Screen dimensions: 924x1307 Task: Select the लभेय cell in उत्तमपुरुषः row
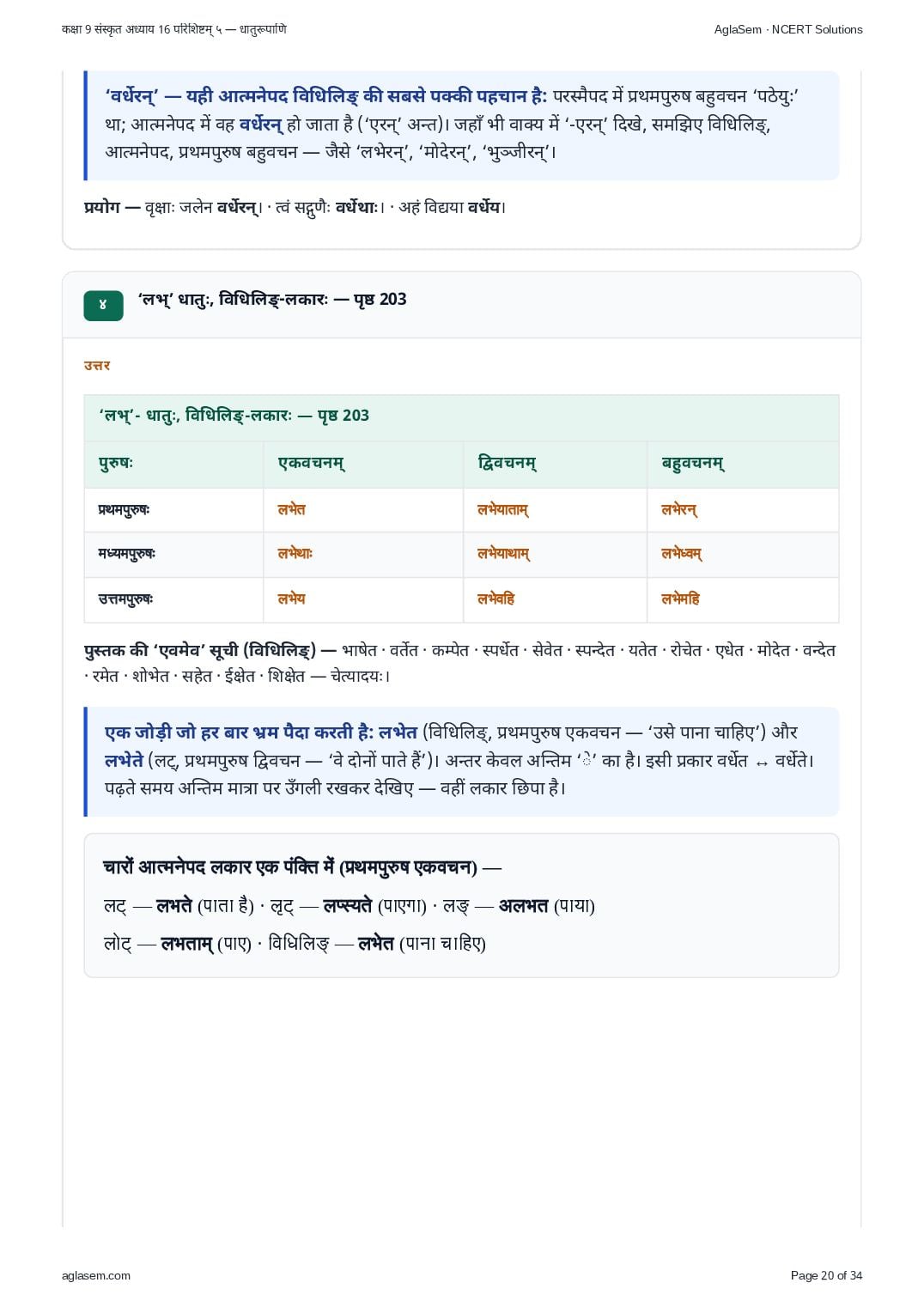point(363,599)
